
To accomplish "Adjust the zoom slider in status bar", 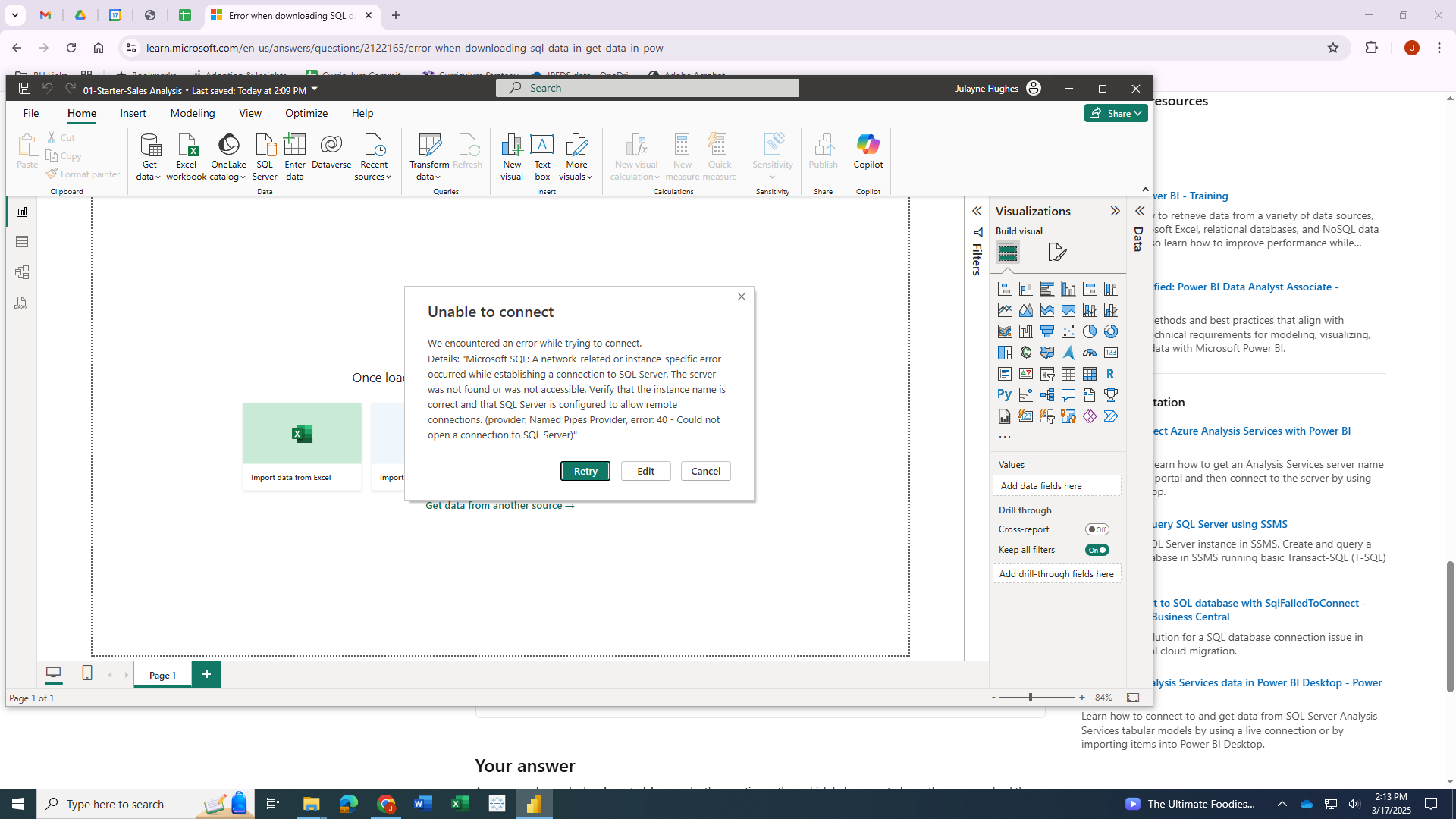I will [1031, 698].
